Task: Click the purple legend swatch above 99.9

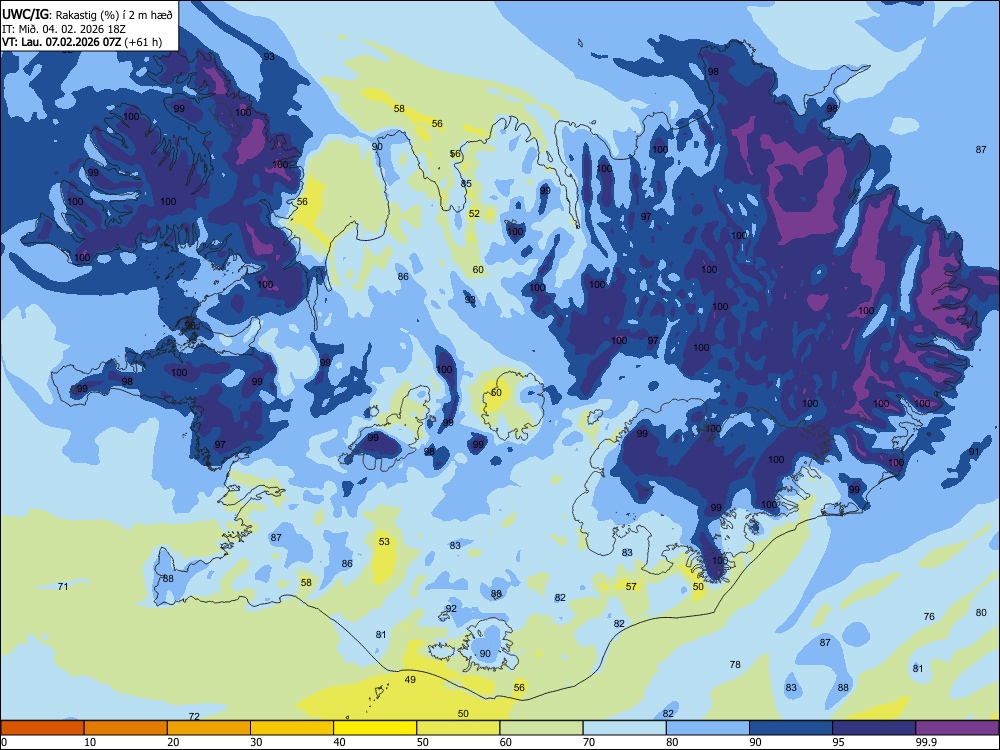Action: (x=957, y=728)
